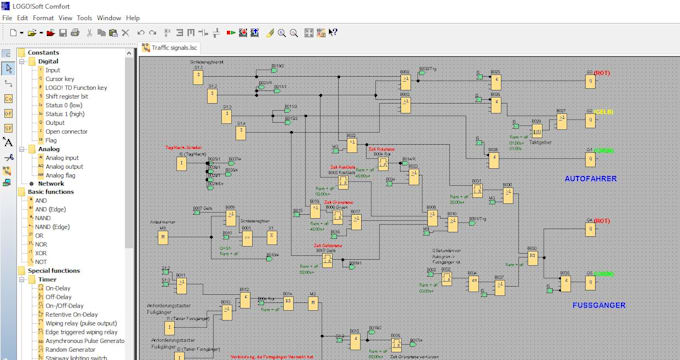Click the context help arrow-question icon
Viewport: 680px width, 360px height.
pos(333,33)
